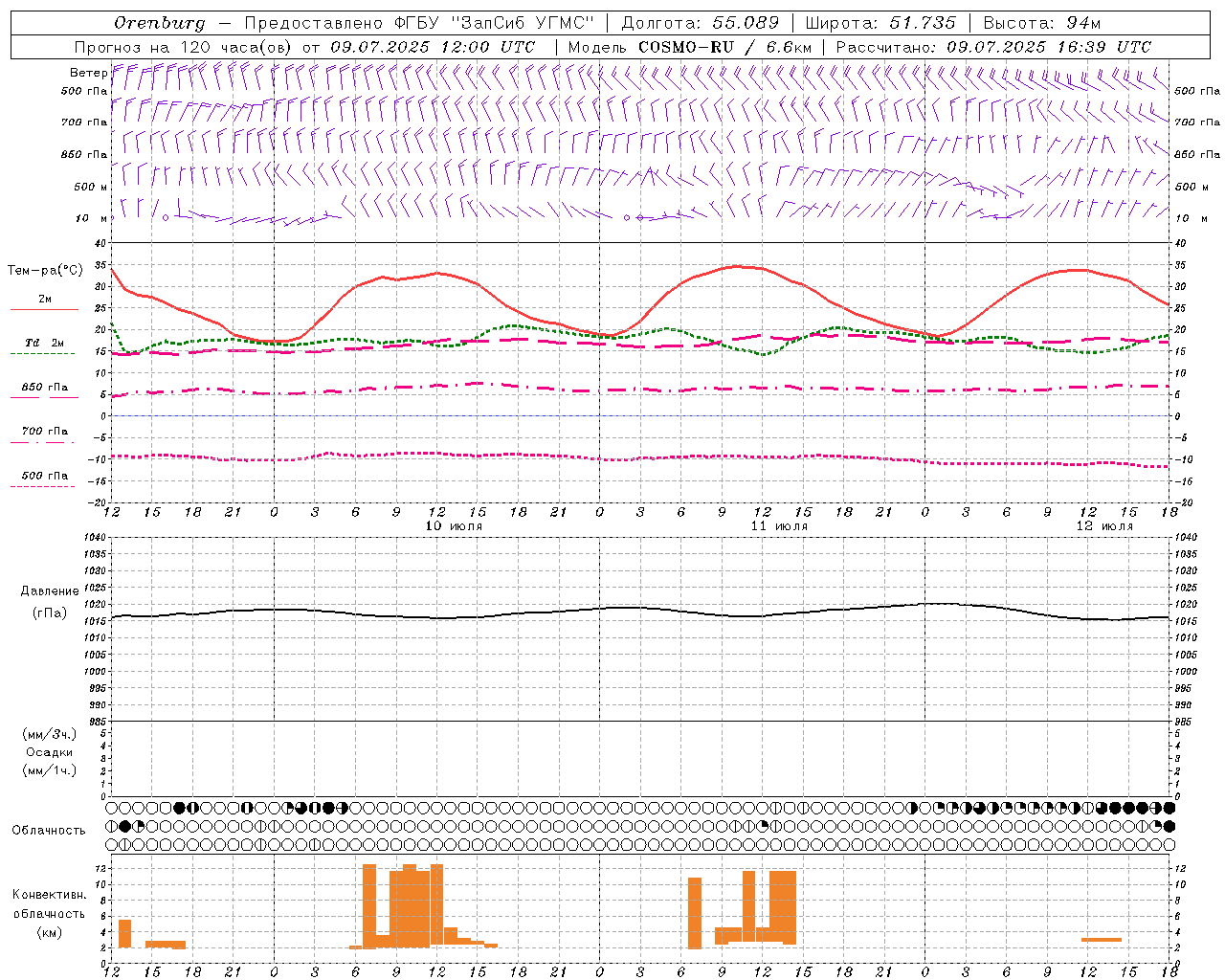Viewport: 1225px width, 980px height.
Task: Click the 'Осадки' precipitation label
Action: pos(50,752)
